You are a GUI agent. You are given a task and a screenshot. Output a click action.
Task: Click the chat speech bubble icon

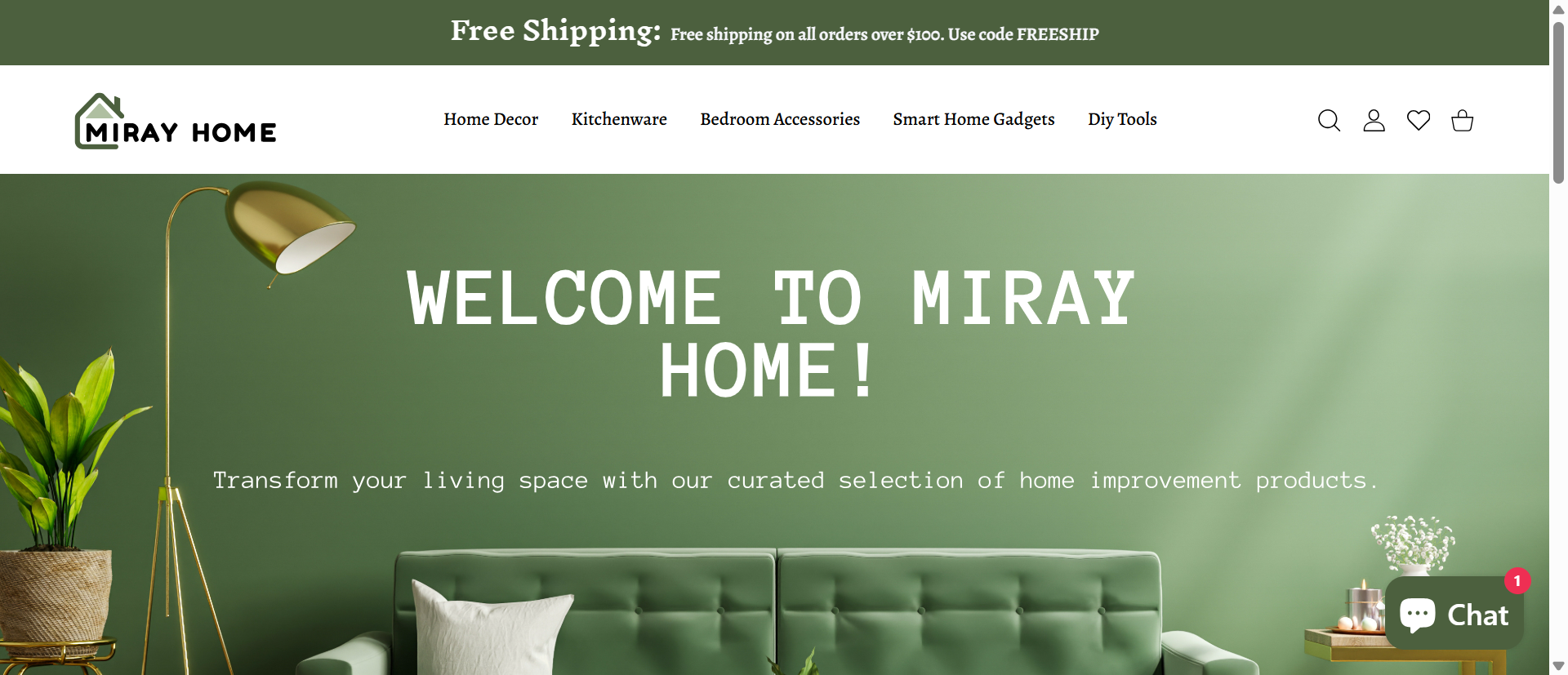click(x=1418, y=614)
